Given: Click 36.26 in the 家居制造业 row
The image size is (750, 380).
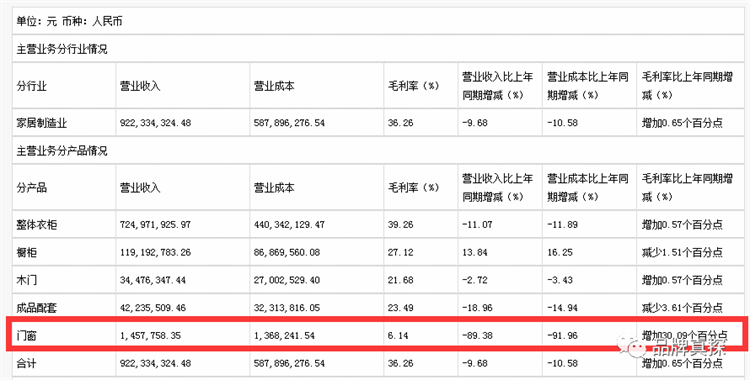Looking at the screenshot, I should (x=400, y=123).
